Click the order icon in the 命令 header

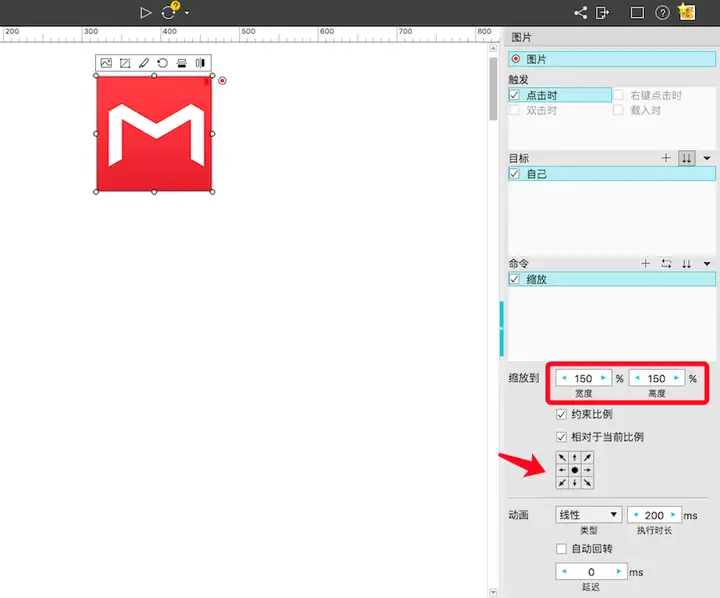686,264
